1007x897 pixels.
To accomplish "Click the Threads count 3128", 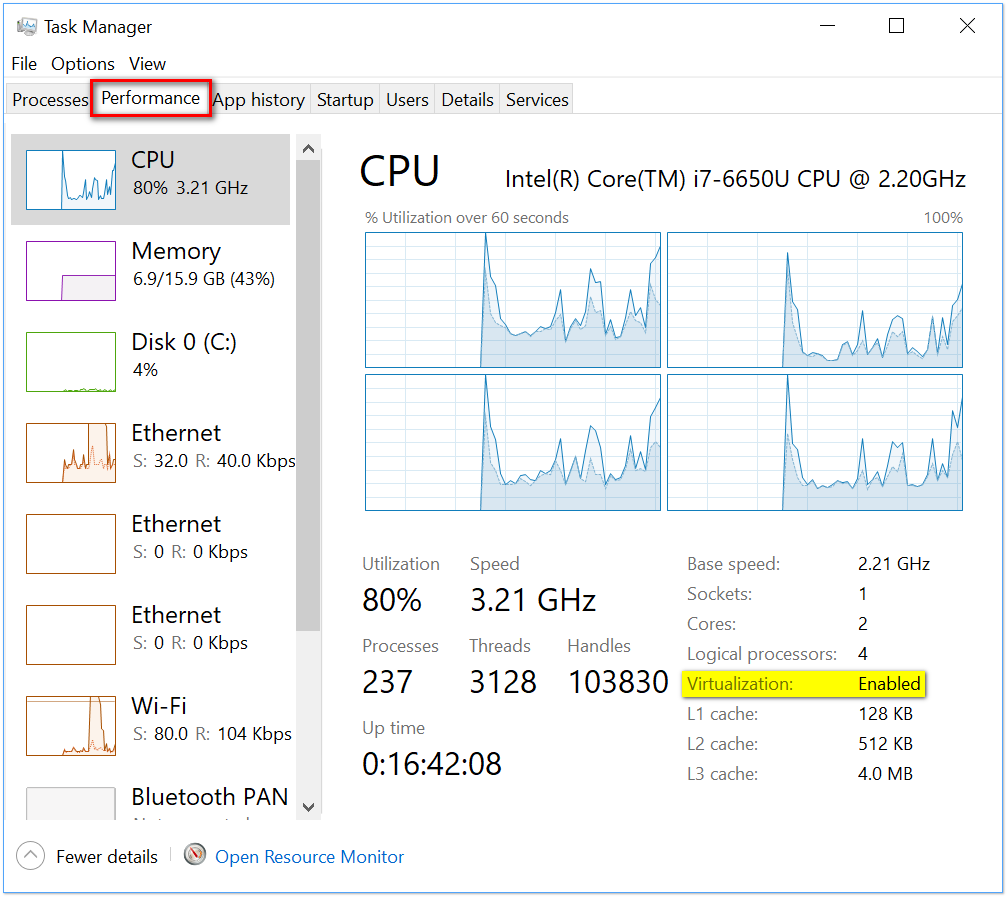I will pos(503,682).
